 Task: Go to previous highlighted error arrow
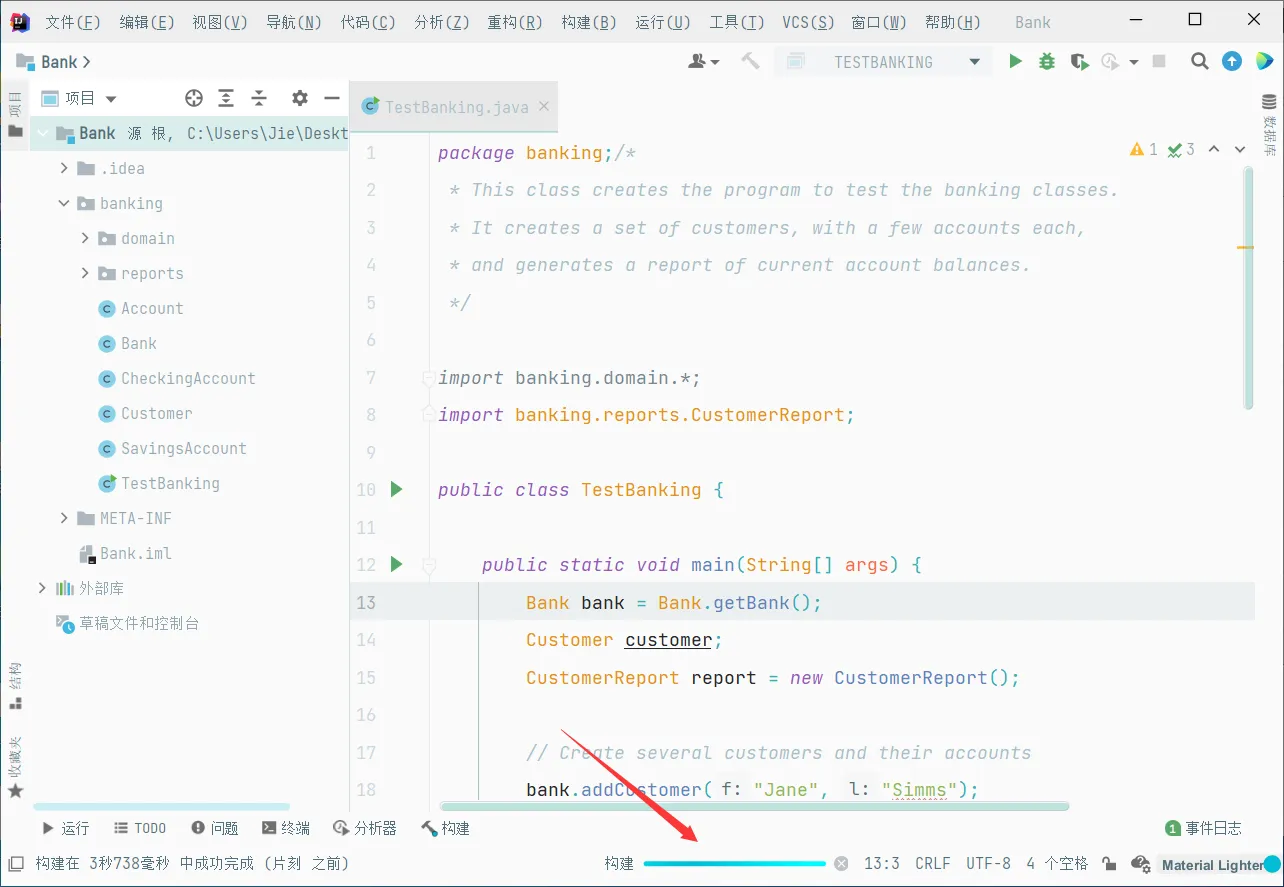click(x=1214, y=149)
